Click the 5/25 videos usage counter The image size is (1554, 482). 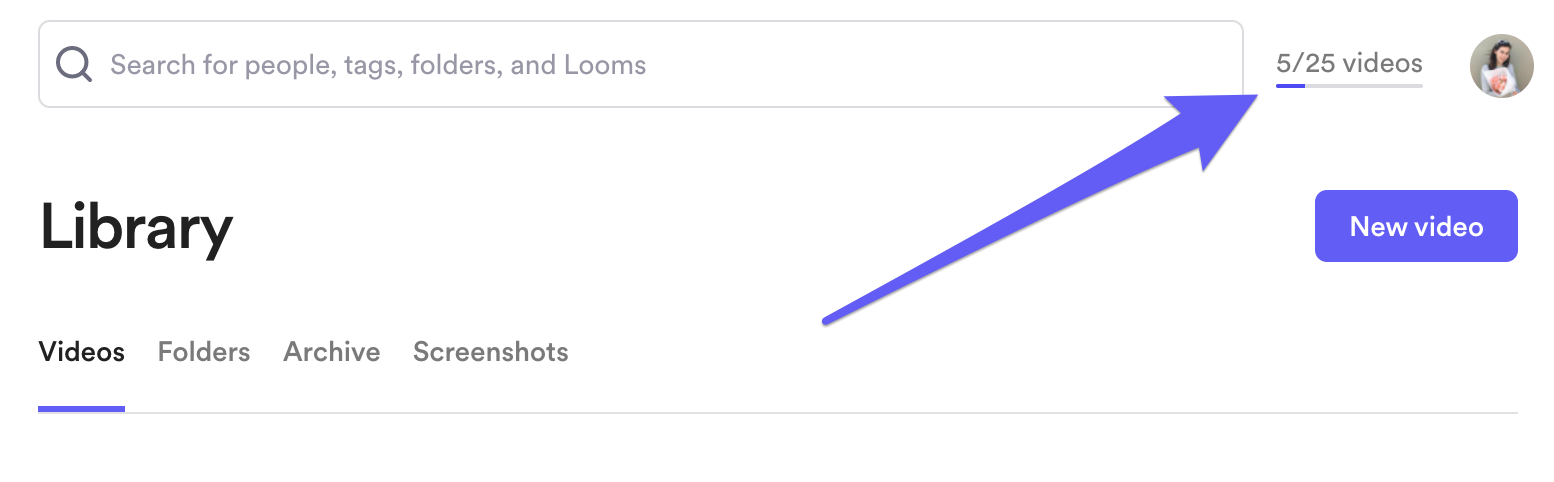1348,64
